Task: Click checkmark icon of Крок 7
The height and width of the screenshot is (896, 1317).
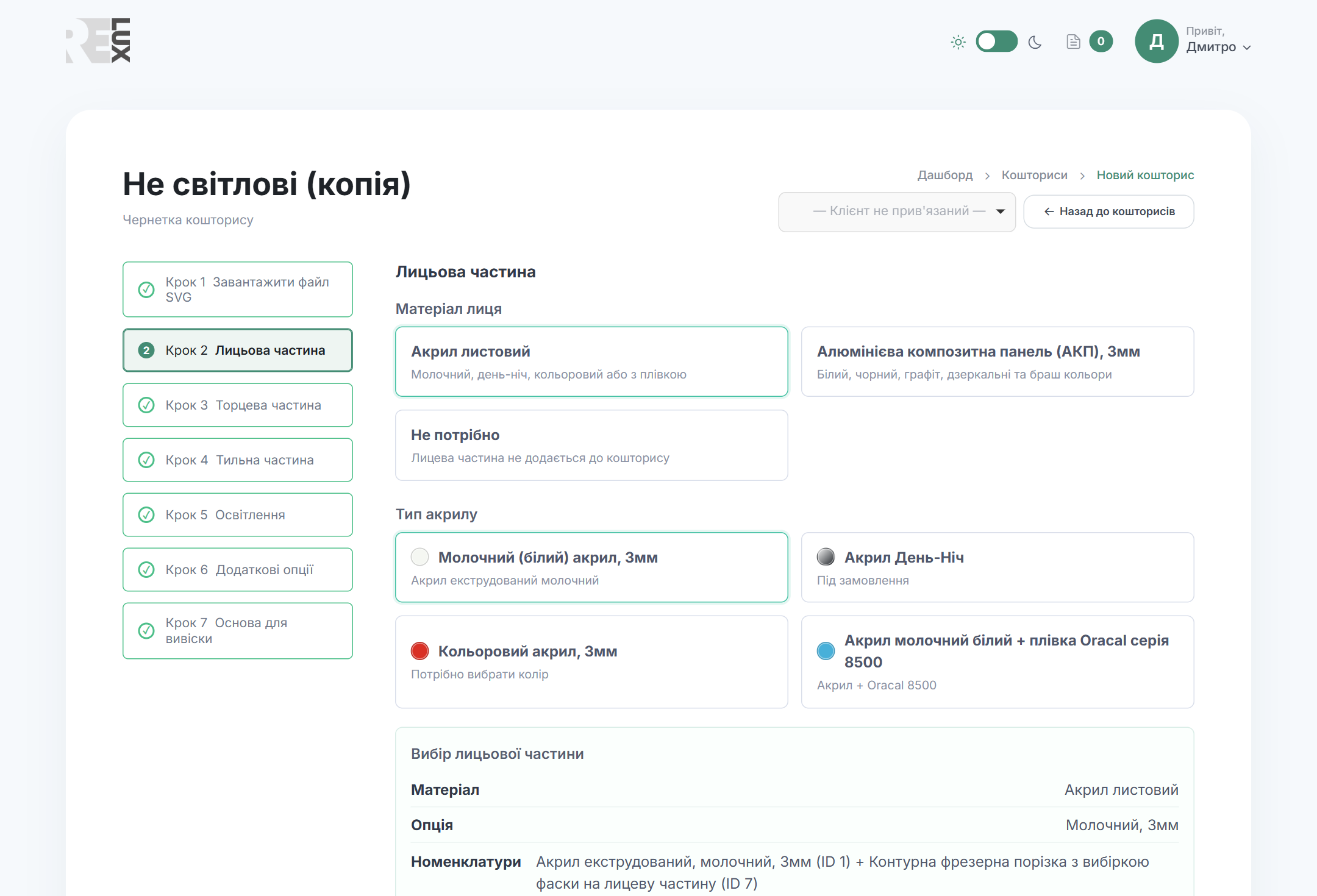Action: click(x=146, y=631)
